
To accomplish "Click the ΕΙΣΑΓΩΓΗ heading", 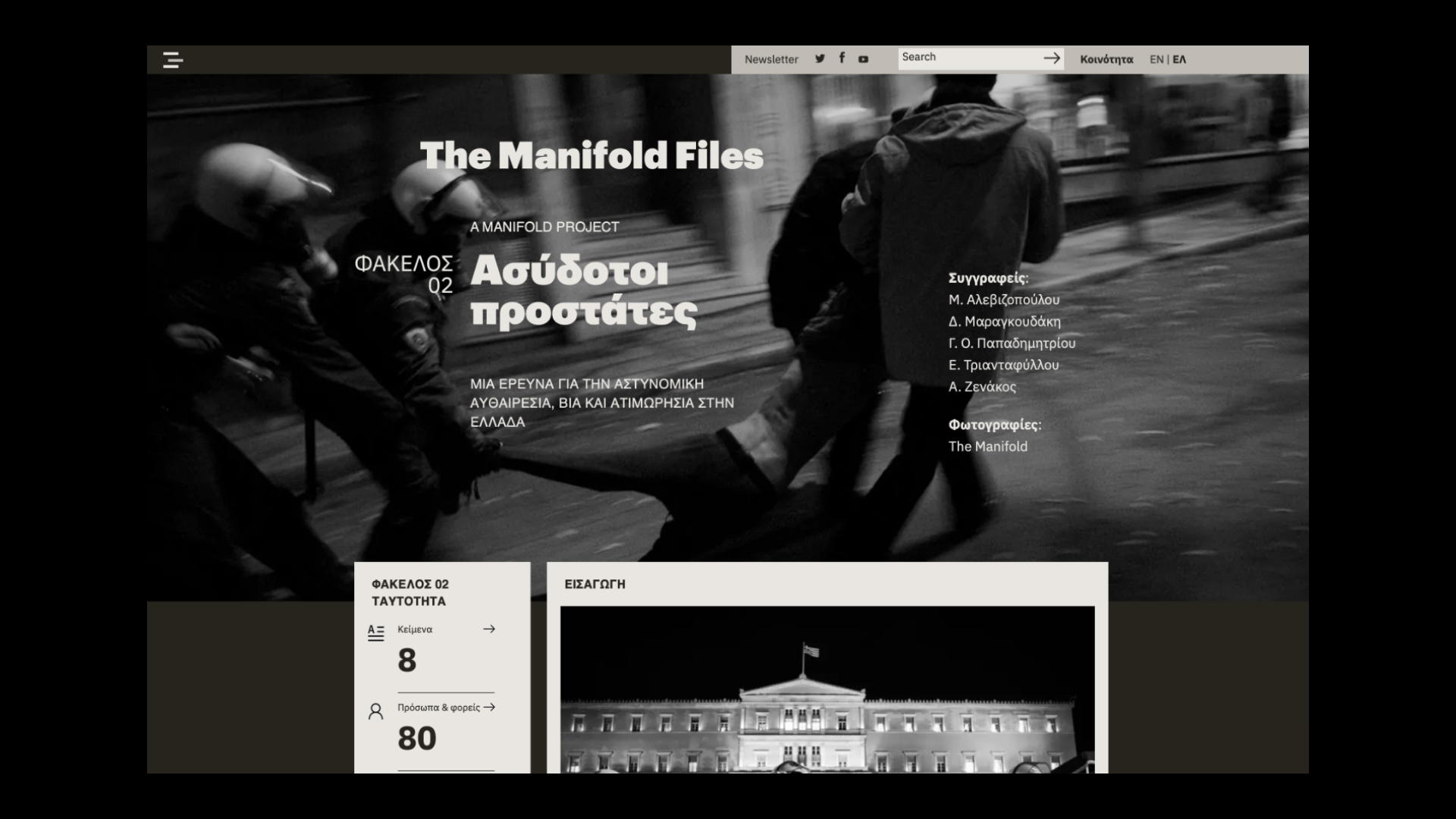I will tap(595, 584).
